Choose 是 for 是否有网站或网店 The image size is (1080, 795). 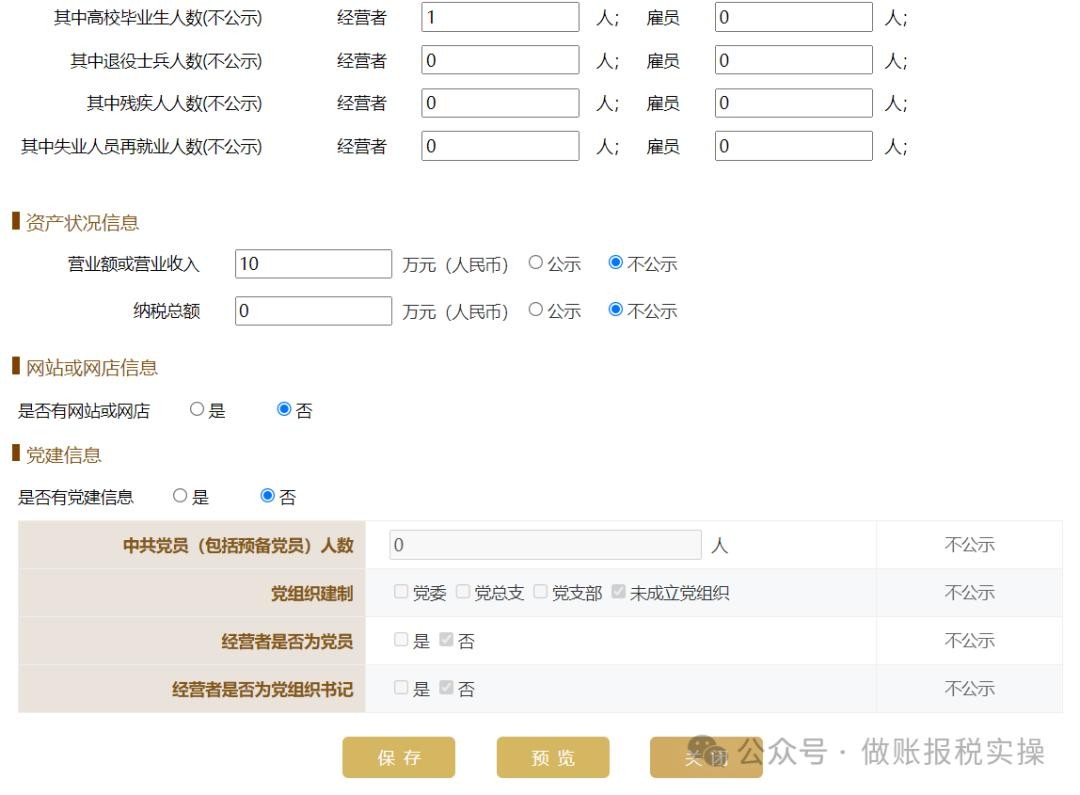coord(197,409)
